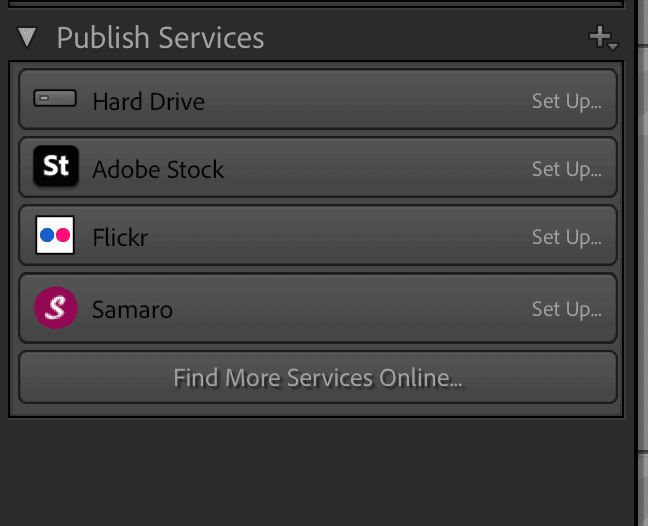
Task: Click empty area below the services list
Action: click(x=318, y=471)
